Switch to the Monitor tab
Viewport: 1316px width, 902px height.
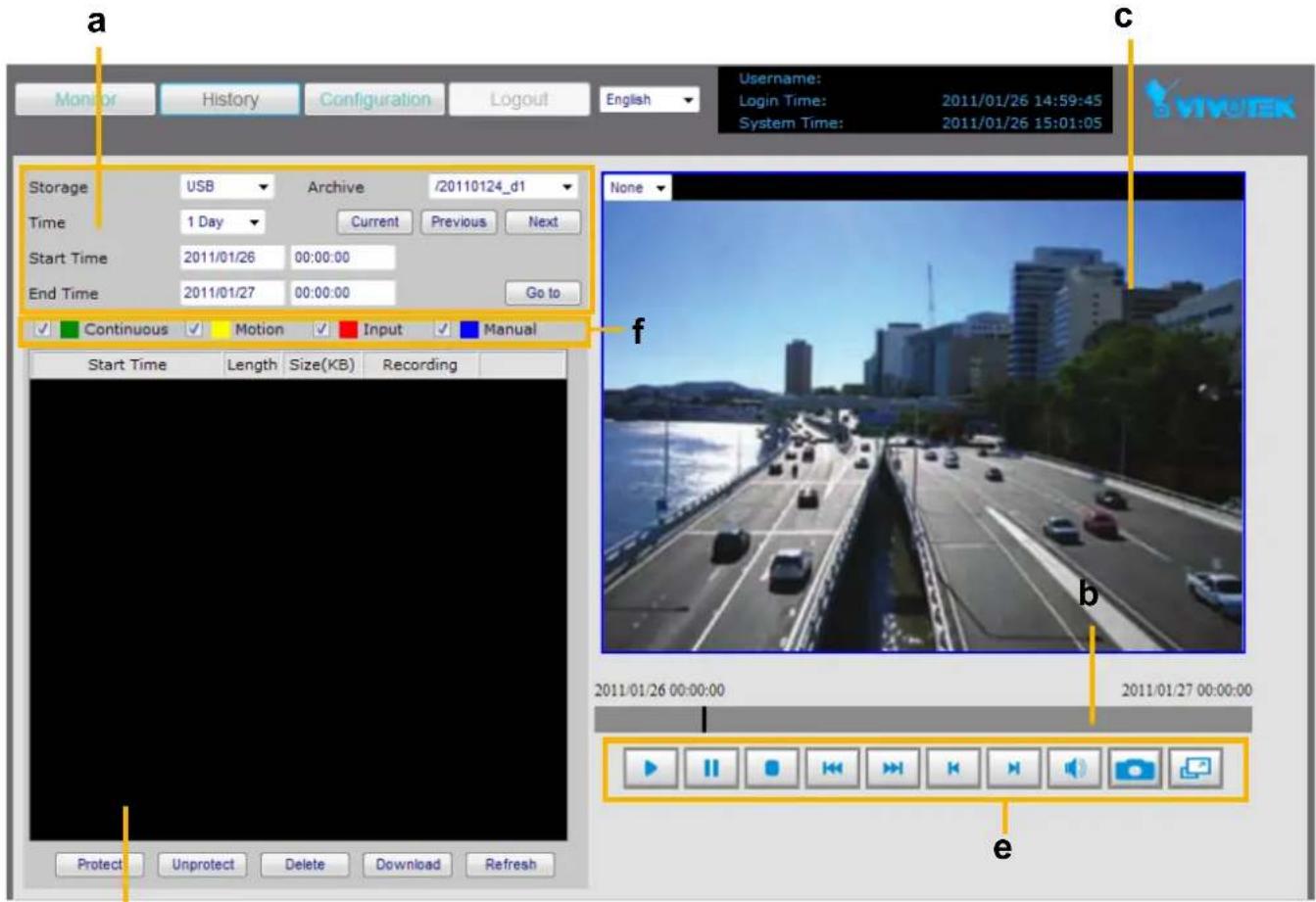tap(85, 100)
